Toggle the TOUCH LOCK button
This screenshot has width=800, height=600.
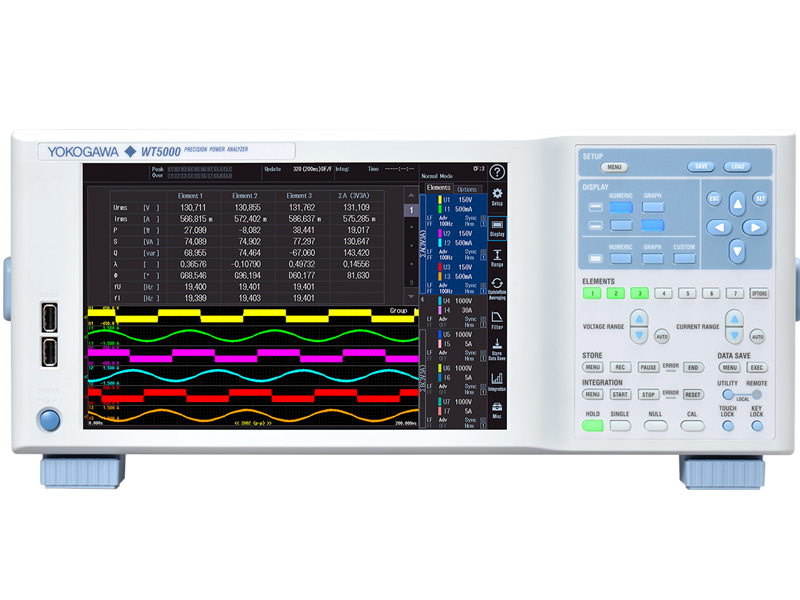(x=728, y=426)
